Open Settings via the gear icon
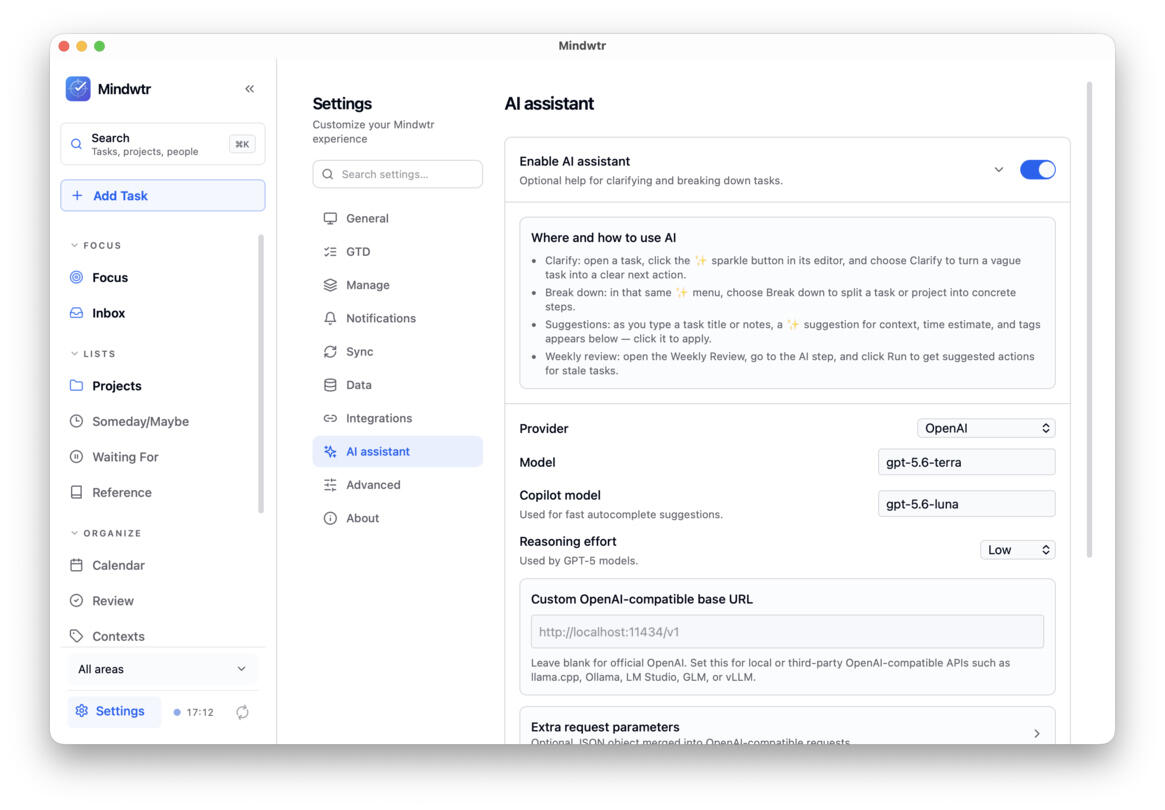Viewport: 1165px width, 810px height. 82,711
